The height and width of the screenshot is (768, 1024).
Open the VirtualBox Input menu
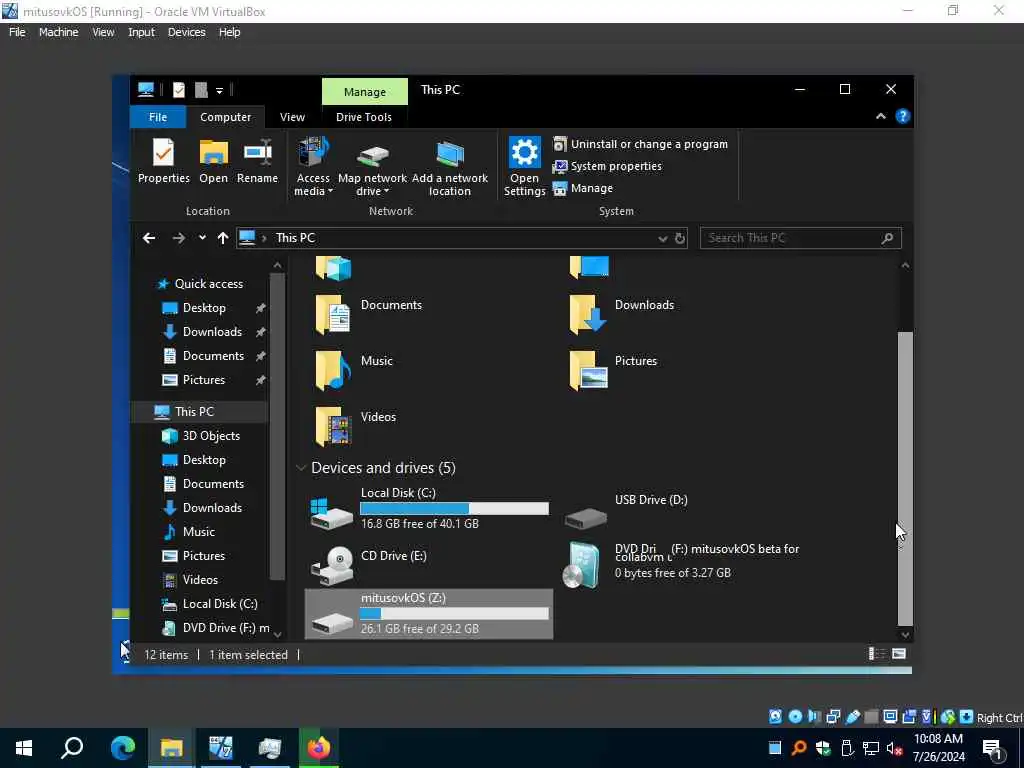click(x=141, y=32)
